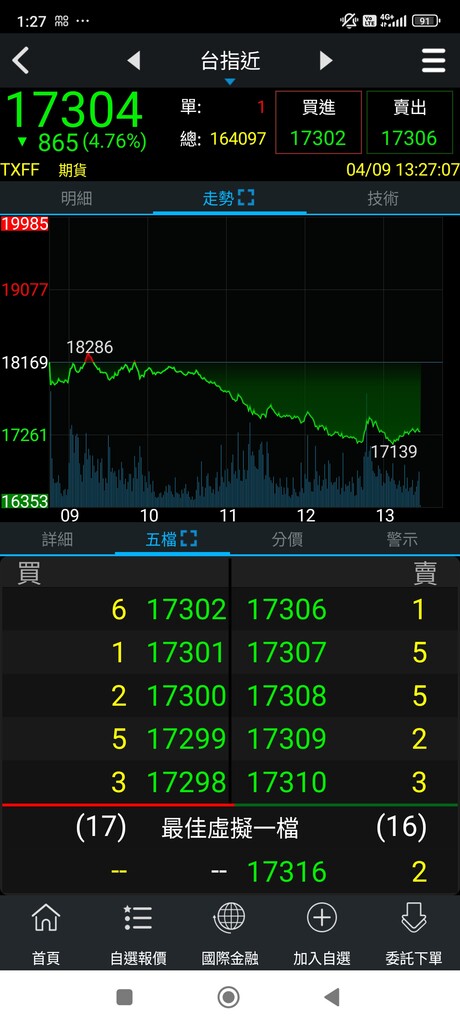The image size is (460, 1024).
Task: Open 自選報價 watchlist icon
Action: coord(138,918)
